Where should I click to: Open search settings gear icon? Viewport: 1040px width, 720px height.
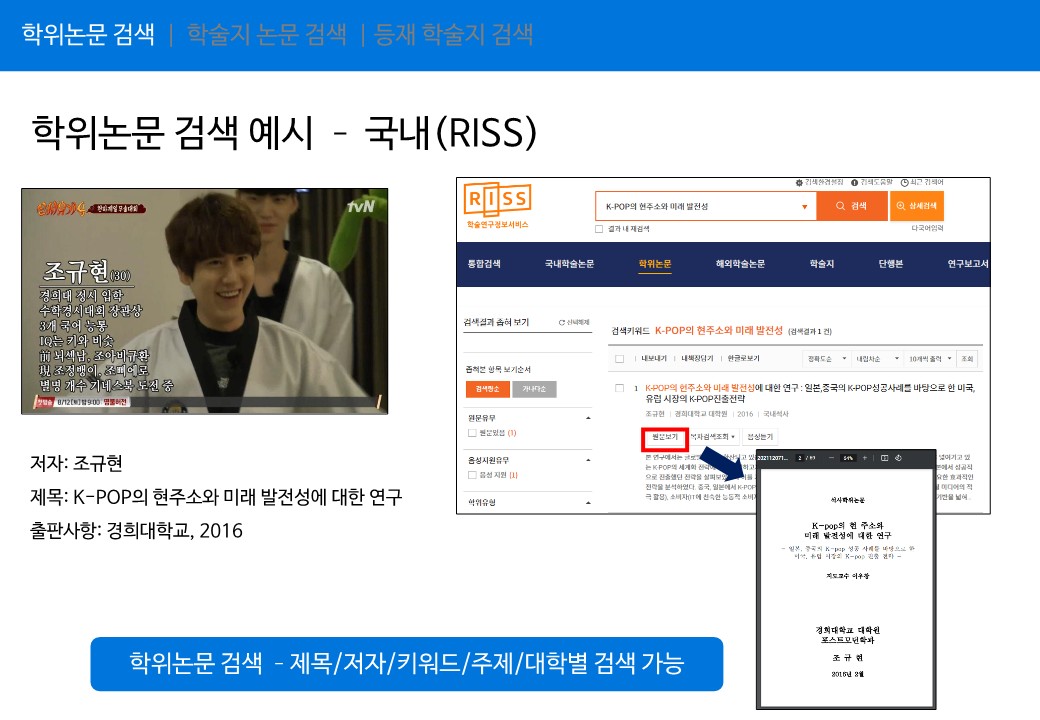(x=799, y=182)
